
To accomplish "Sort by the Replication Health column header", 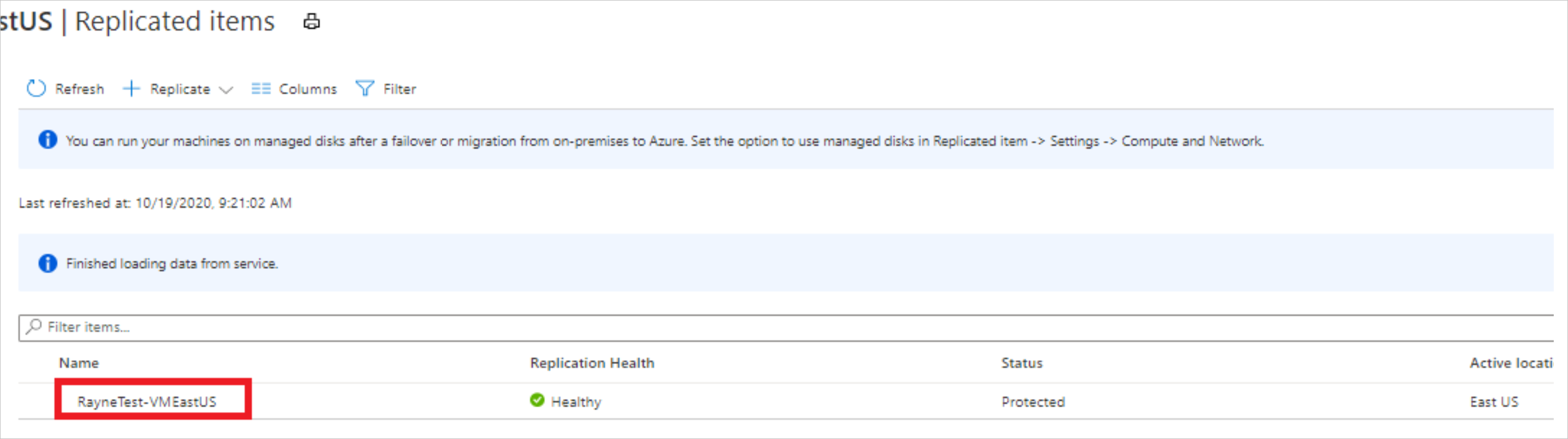I will click(593, 362).
